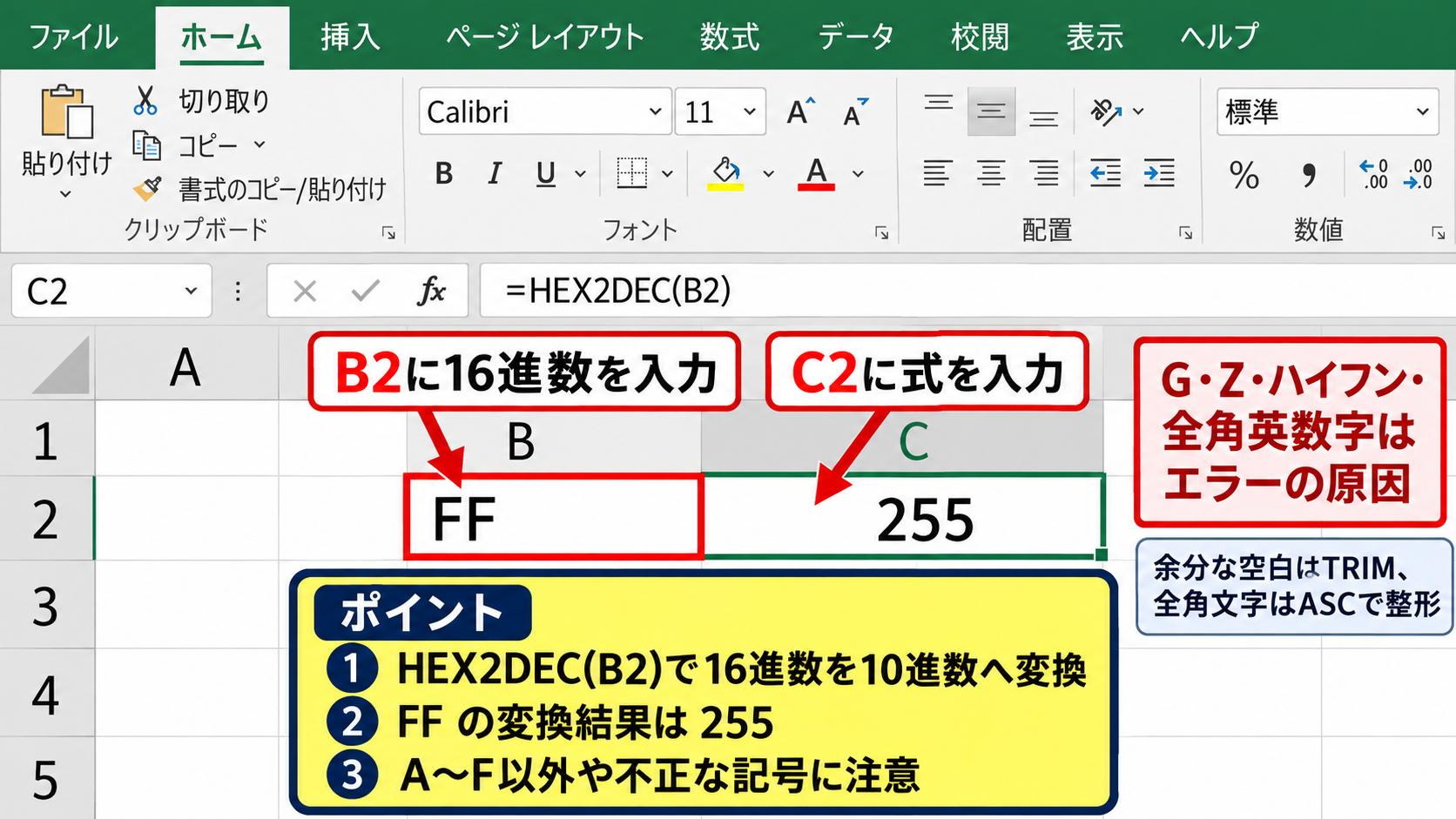Screen dimensions: 1456x819
Task: Open the Calibri font name dropdown
Action: pos(656,111)
